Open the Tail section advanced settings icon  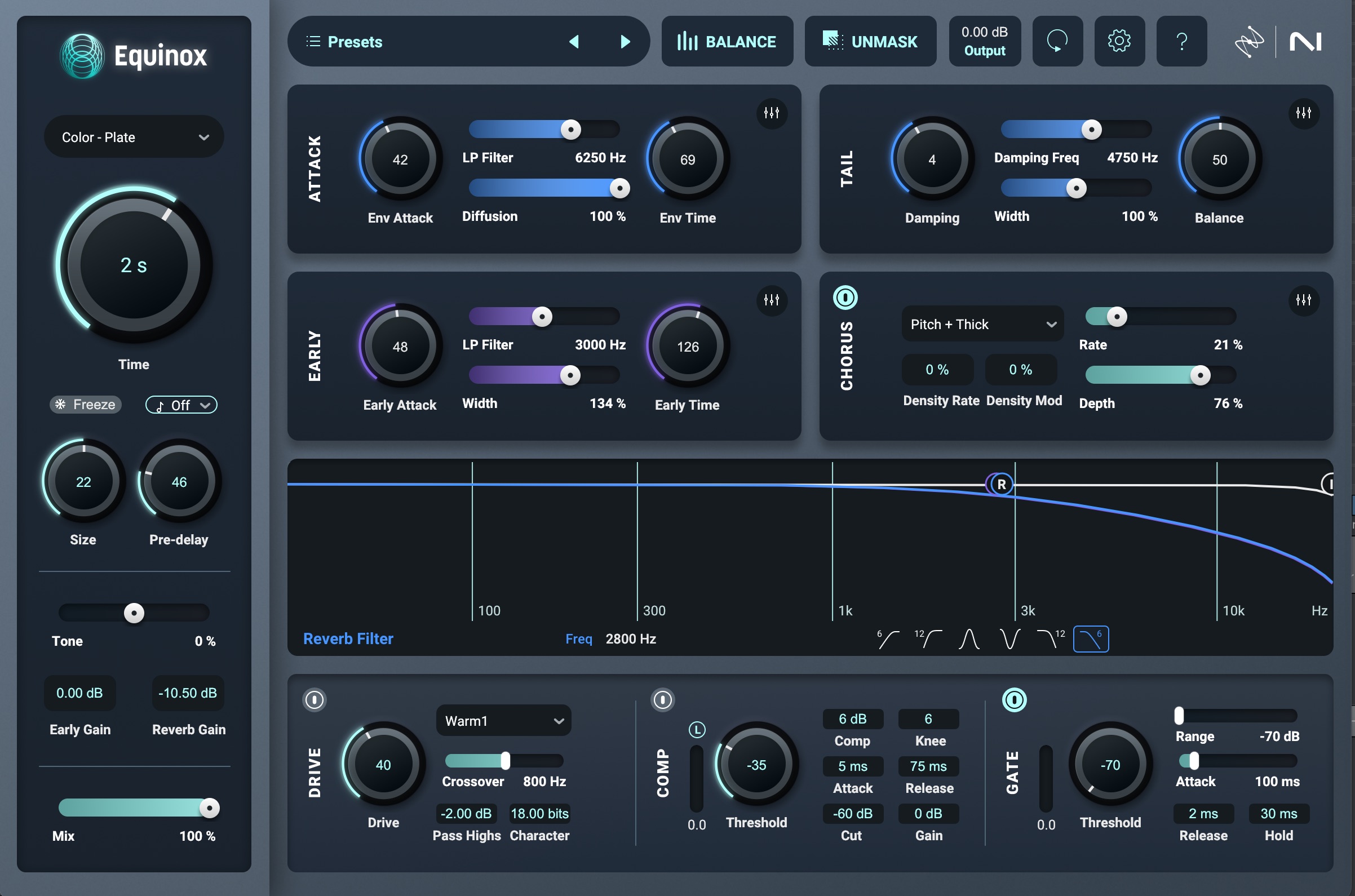(x=1304, y=113)
